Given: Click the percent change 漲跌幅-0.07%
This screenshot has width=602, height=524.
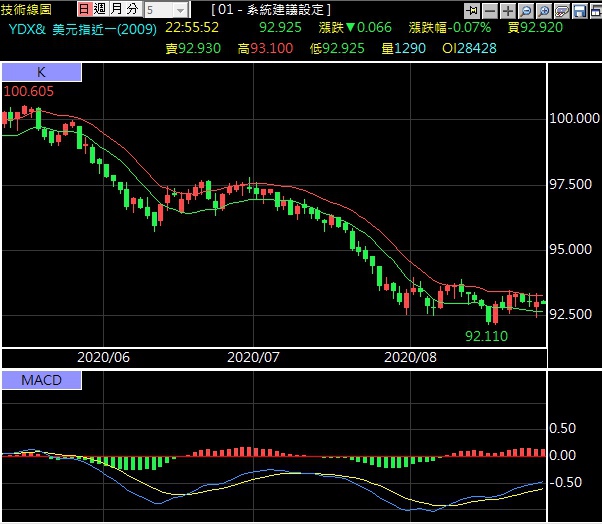Looking at the screenshot, I should 450,27.
